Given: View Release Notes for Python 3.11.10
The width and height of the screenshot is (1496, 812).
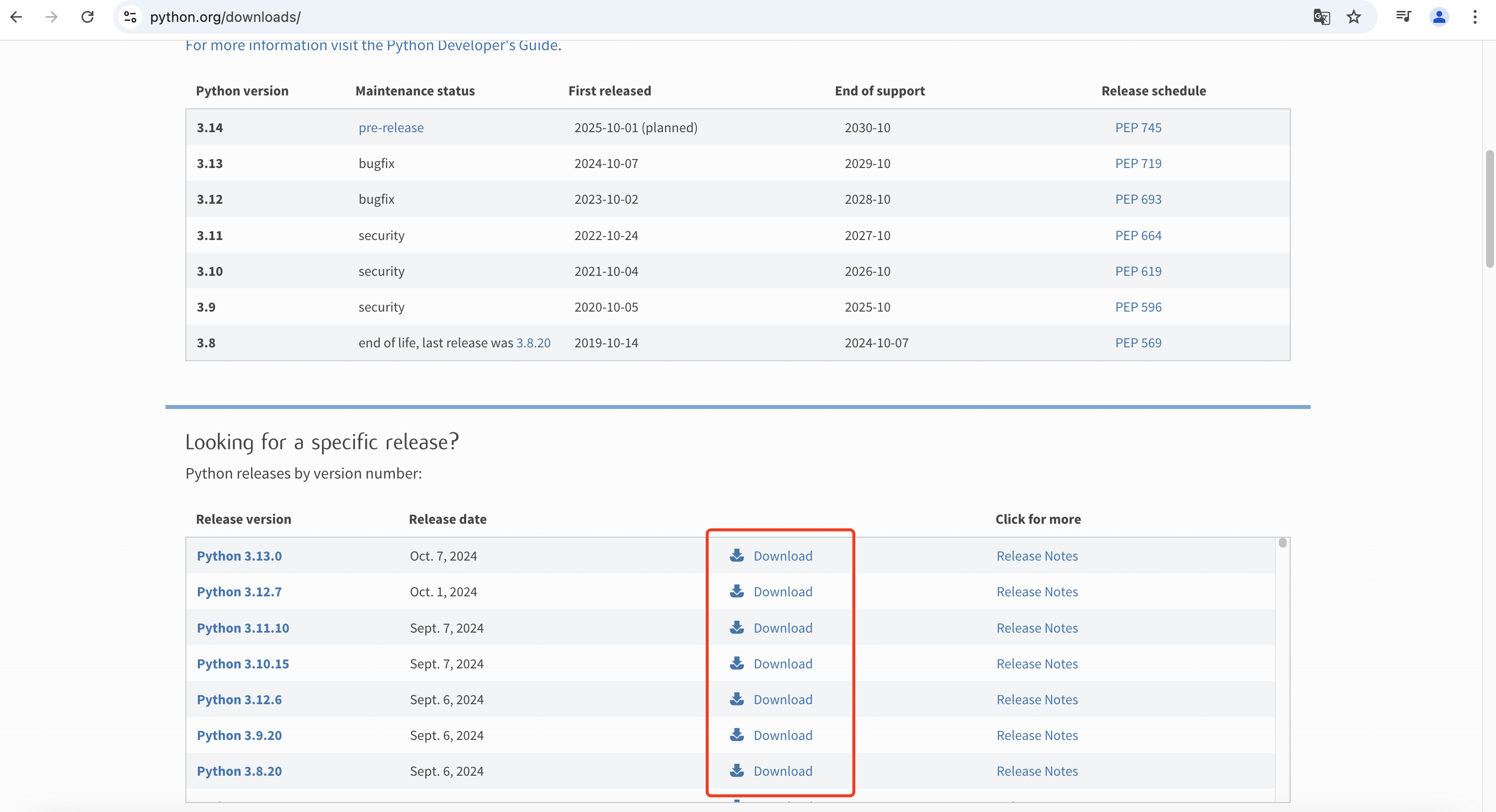Looking at the screenshot, I should [1037, 628].
